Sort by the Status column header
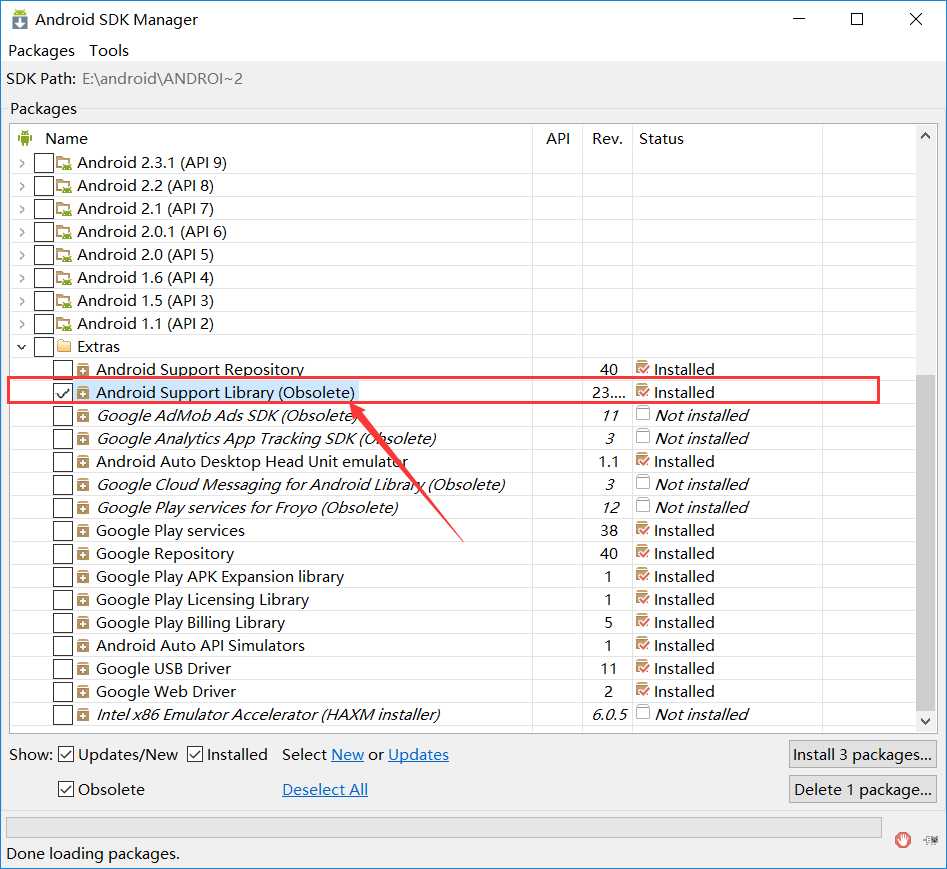The image size is (947, 869). point(661,138)
